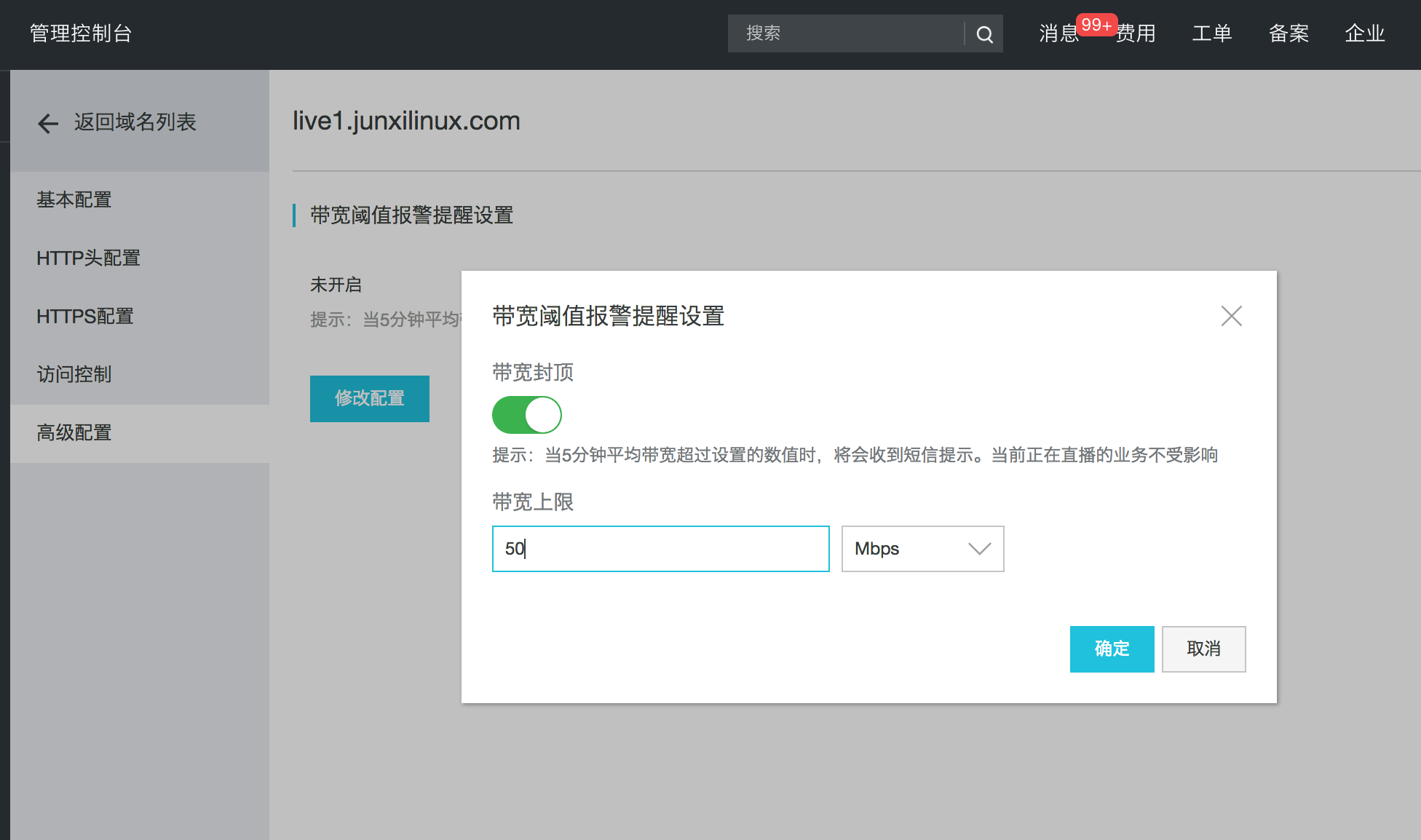This screenshot has height=840, width=1421.
Task: Go to HTTPS配置 in sidebar
Action: point(85,316)
